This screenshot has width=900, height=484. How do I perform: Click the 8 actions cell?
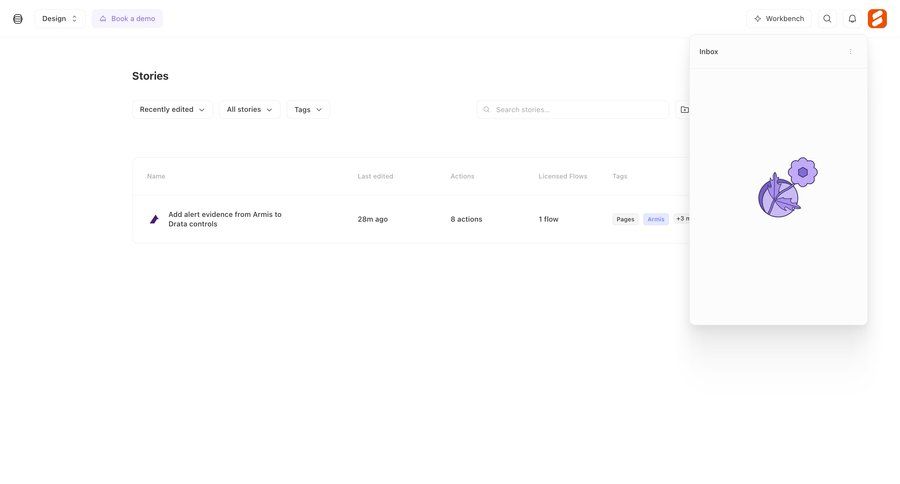click(466, 219)
